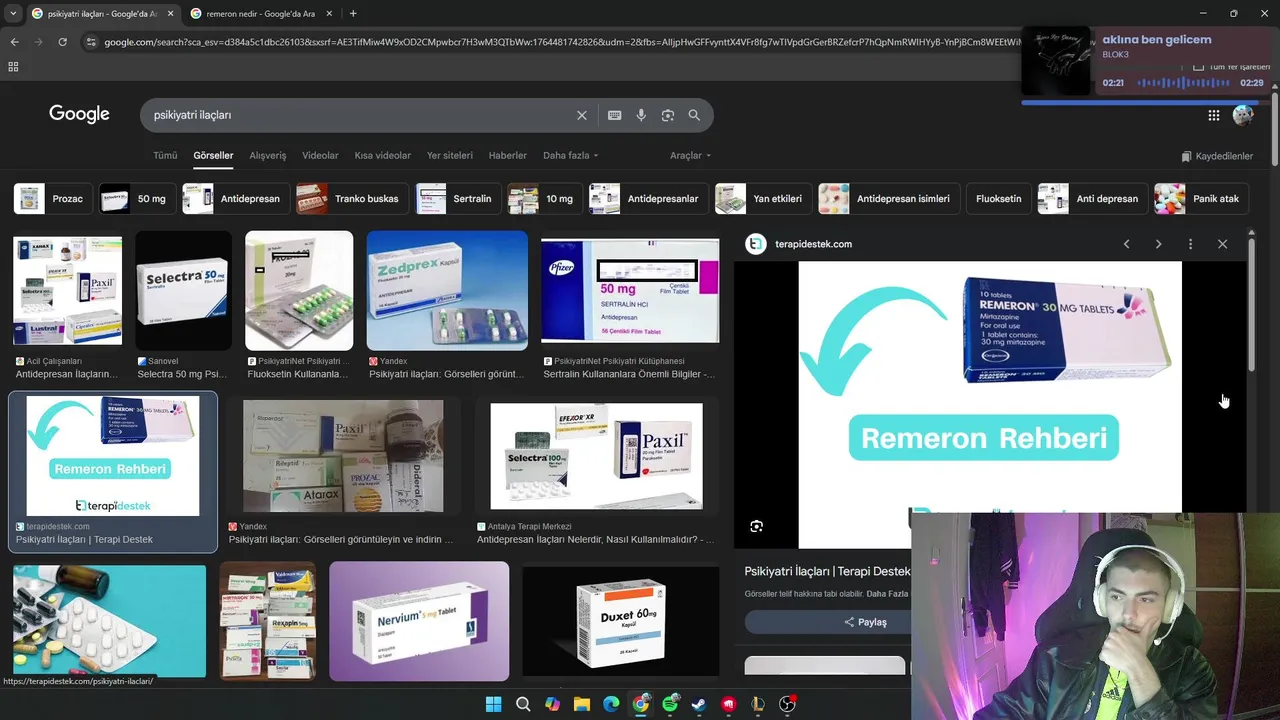Close the image preview panel
1280x720 pixels.
click(x=1222, y=244)
